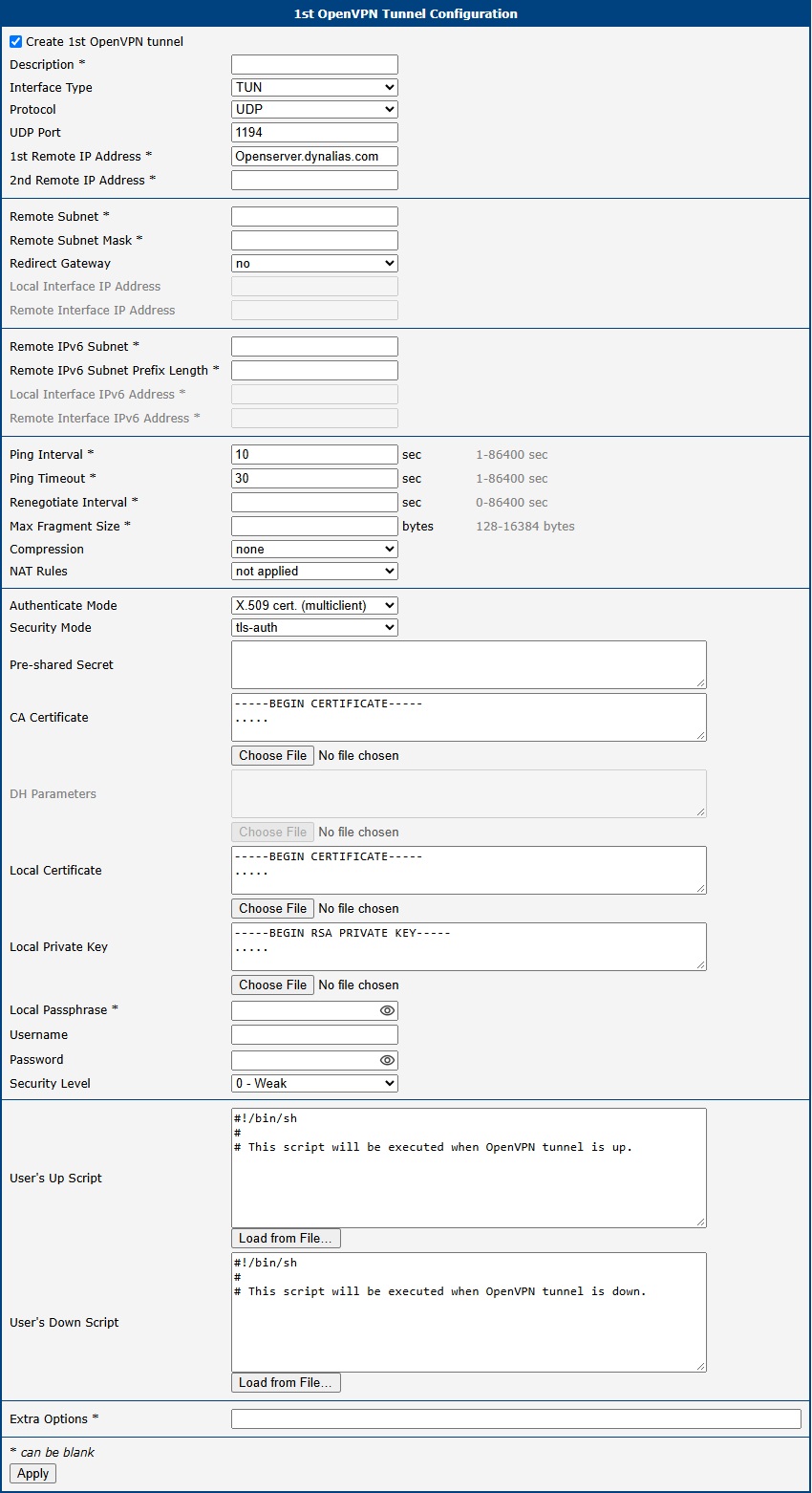Open Protocol dropdown showing UDP
This screenshot has height=1493, width=812.
pos(314,109)
